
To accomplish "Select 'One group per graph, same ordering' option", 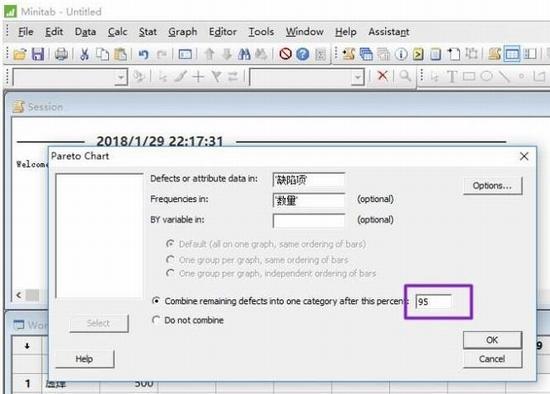I will (170, 260).
